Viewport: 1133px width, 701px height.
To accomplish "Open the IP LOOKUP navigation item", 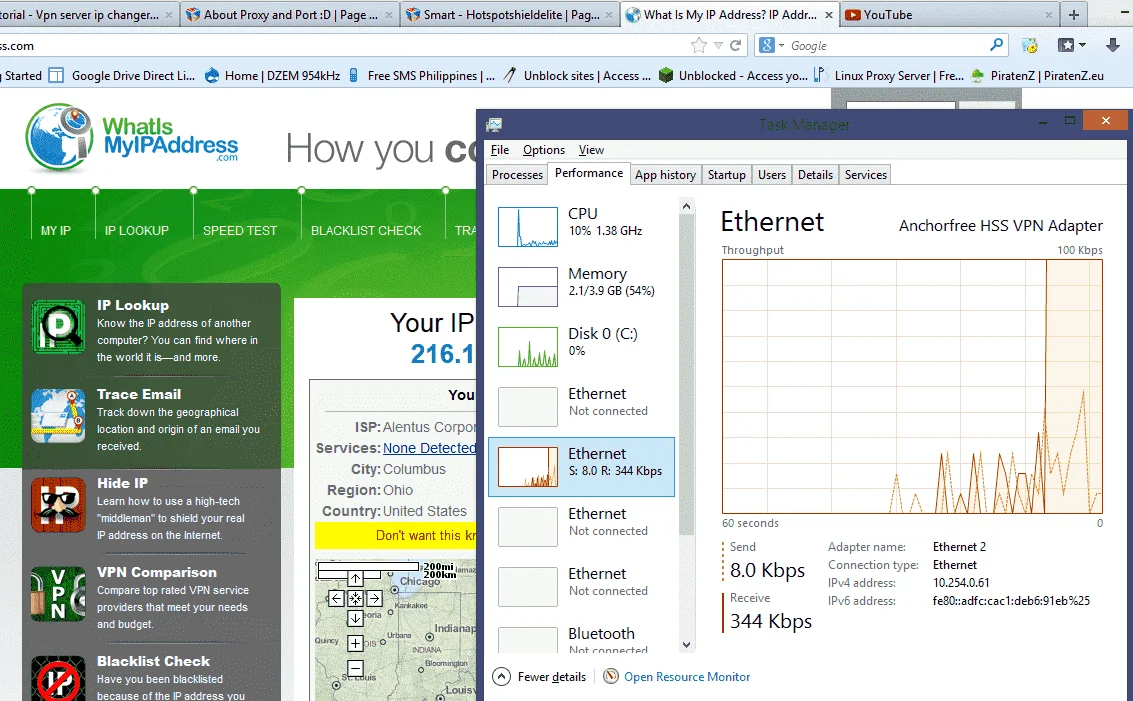I will [x=137, y=231].
